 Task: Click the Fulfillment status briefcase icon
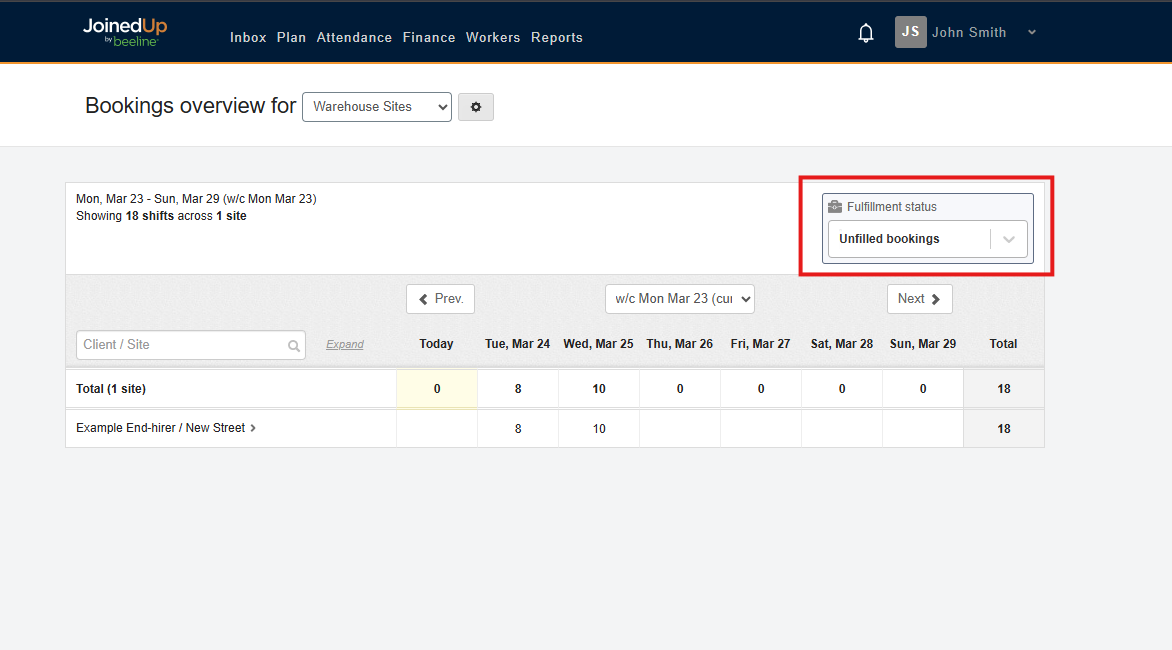tap(836, 206)
